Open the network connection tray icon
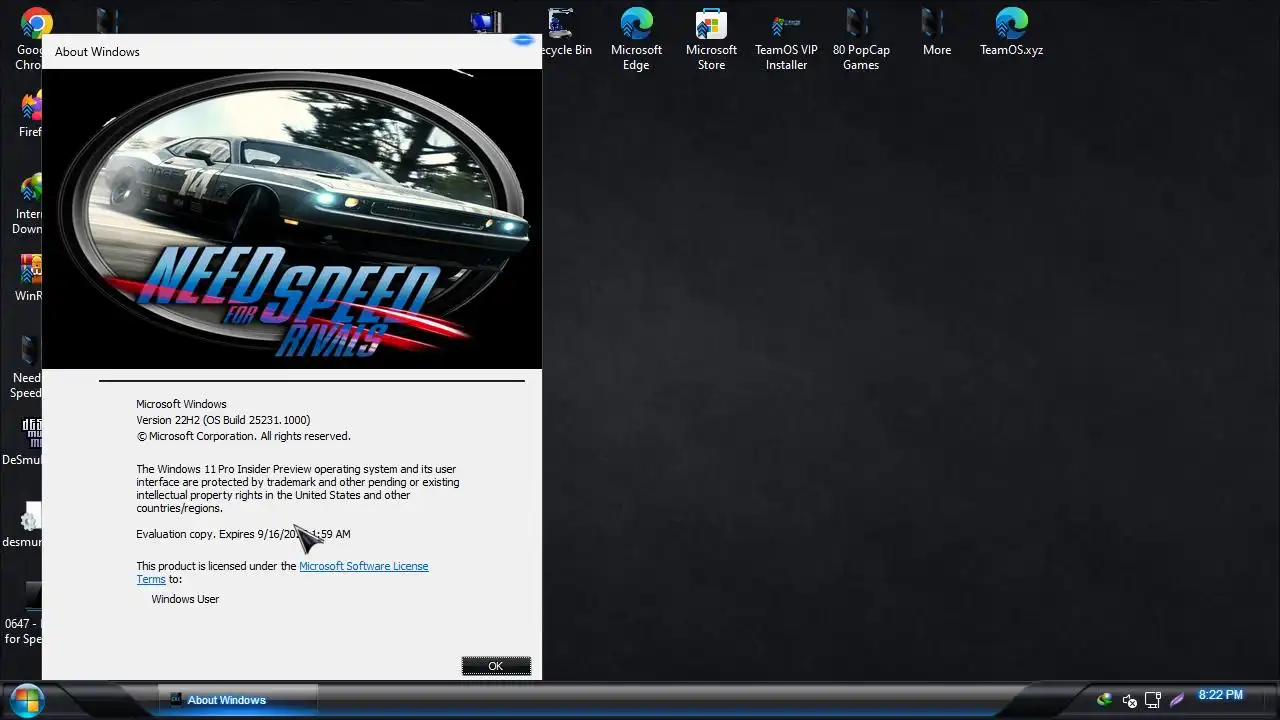The image size is (1280, 720). 1153,700
